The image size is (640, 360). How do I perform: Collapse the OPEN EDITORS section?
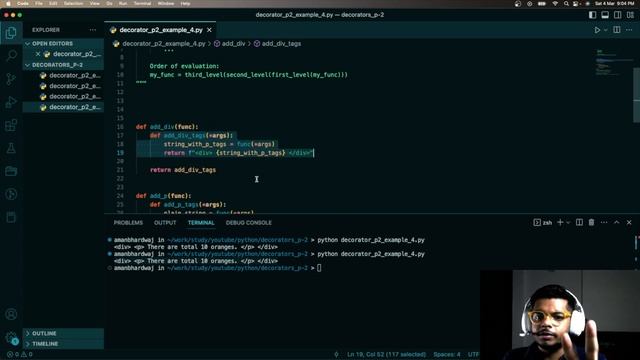[64, 44]
